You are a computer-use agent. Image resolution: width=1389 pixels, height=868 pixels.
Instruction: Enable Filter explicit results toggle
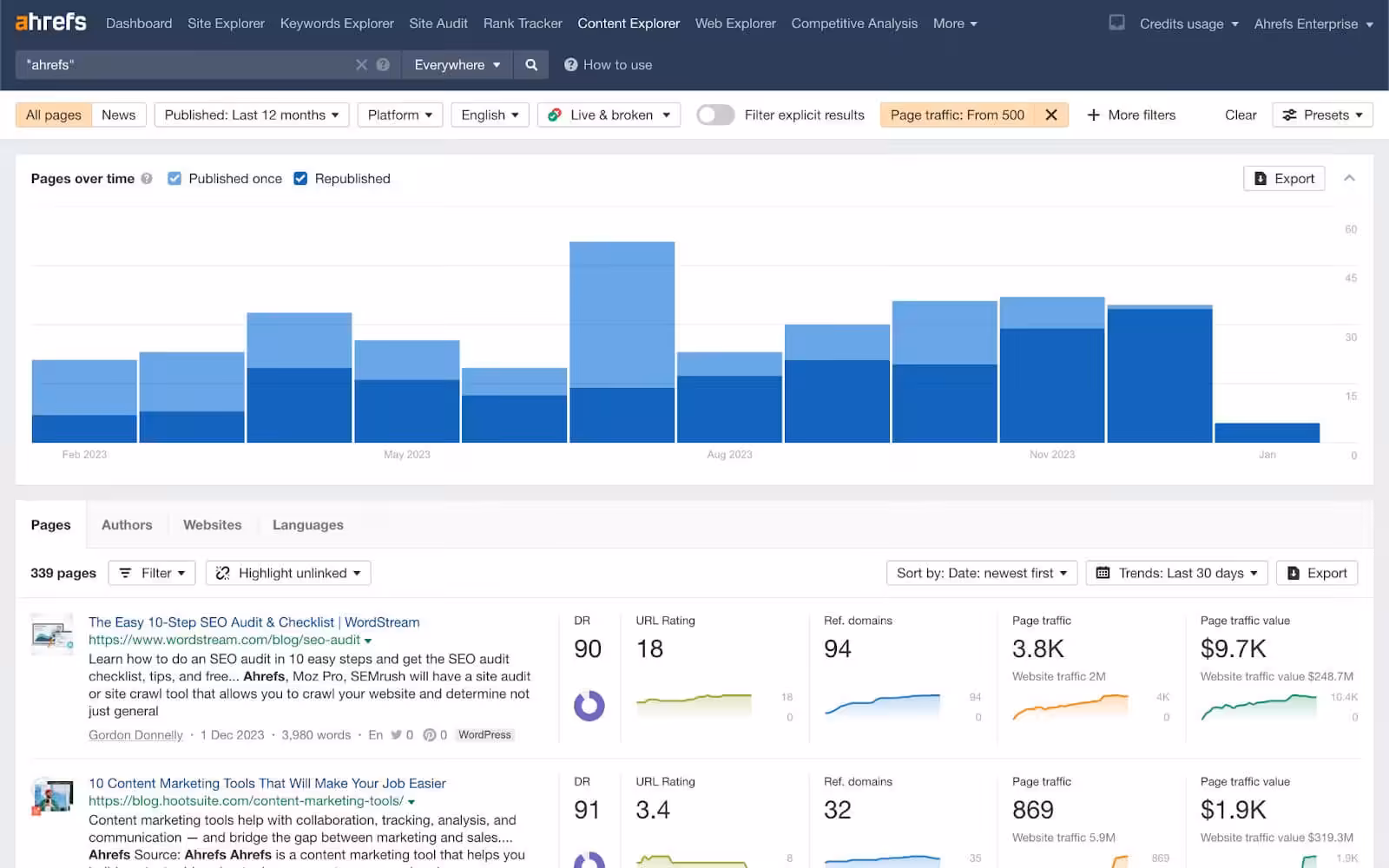715,115
